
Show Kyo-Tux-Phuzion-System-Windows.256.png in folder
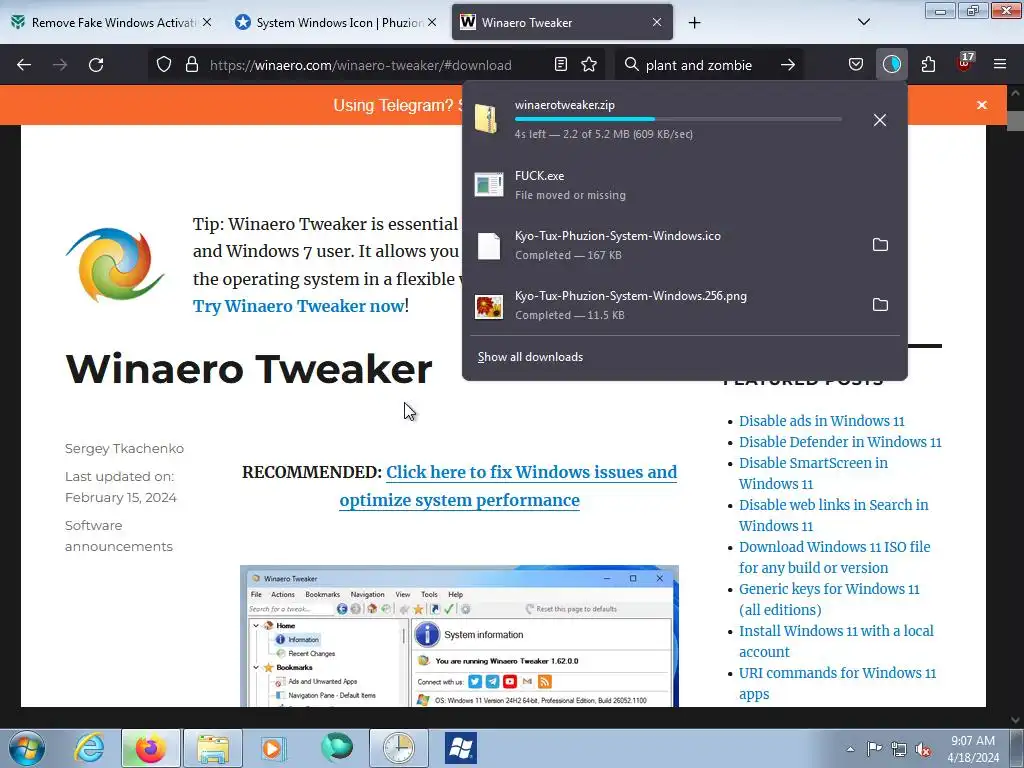pos(880,305)
